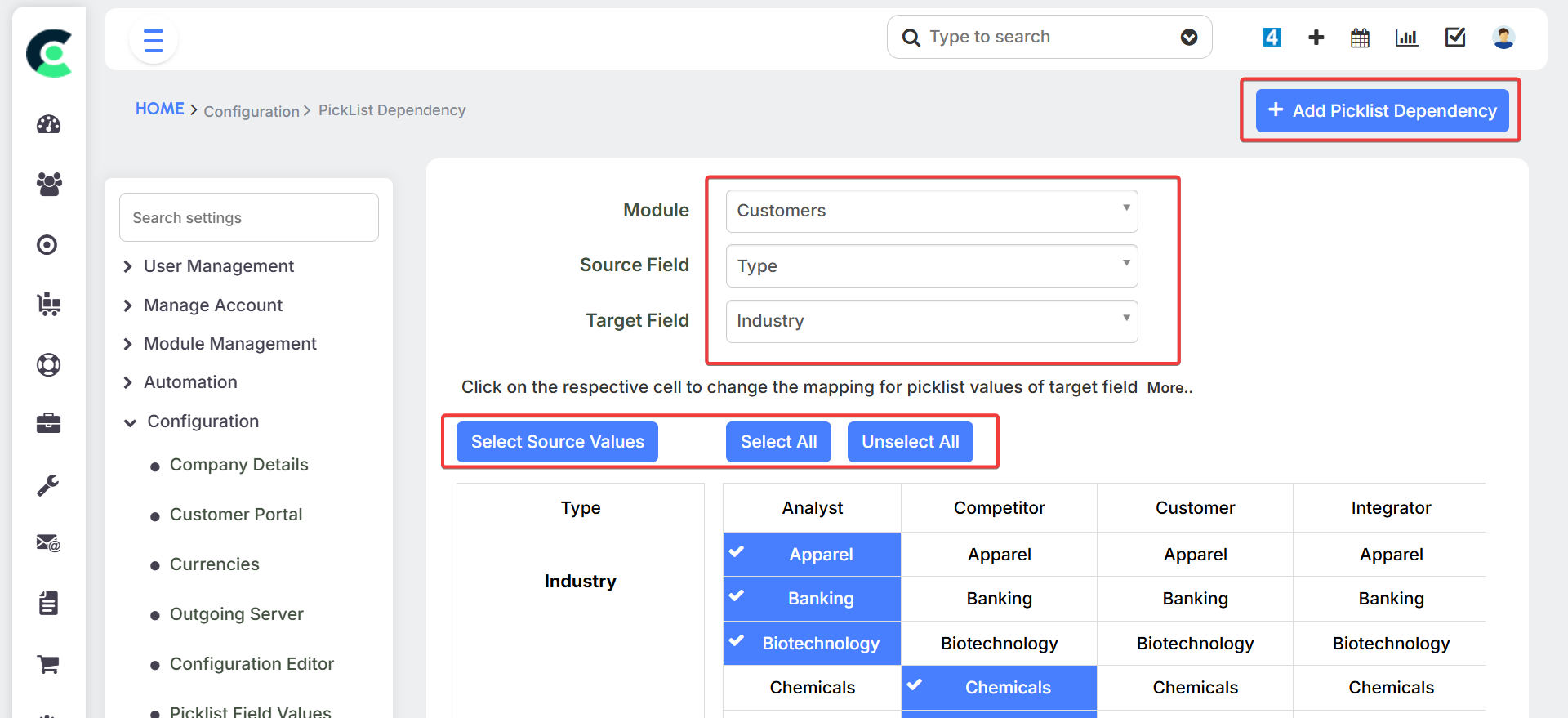Click the tasks checkmark icon in top bar
1568x718 pixels.
[x=1454, y=38]
